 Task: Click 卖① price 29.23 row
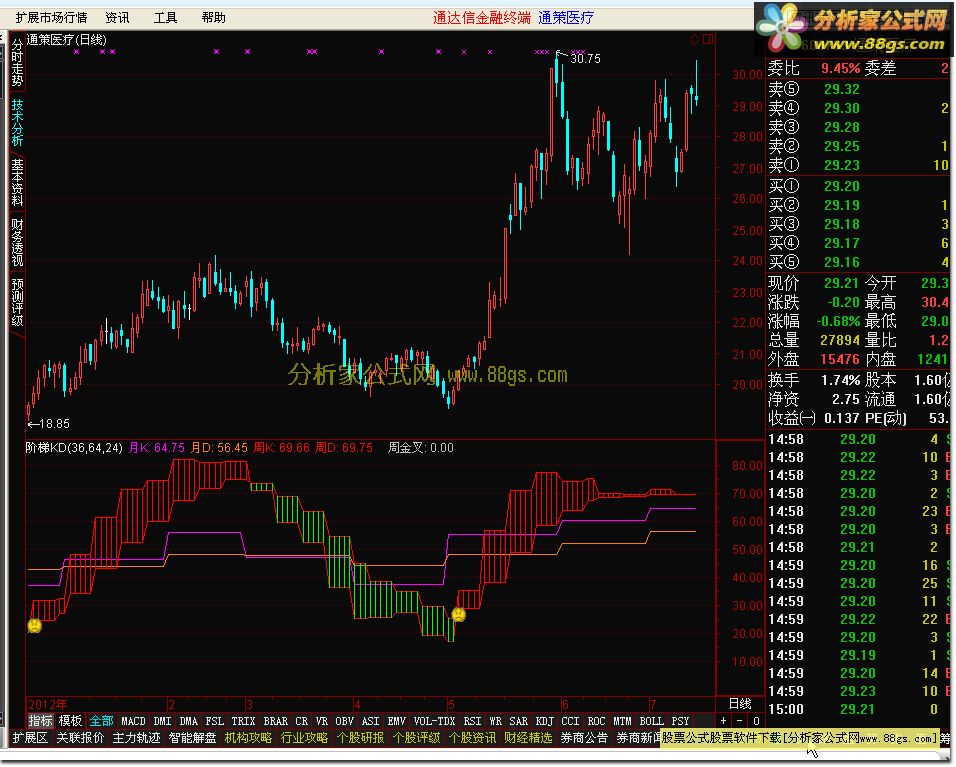858,165
